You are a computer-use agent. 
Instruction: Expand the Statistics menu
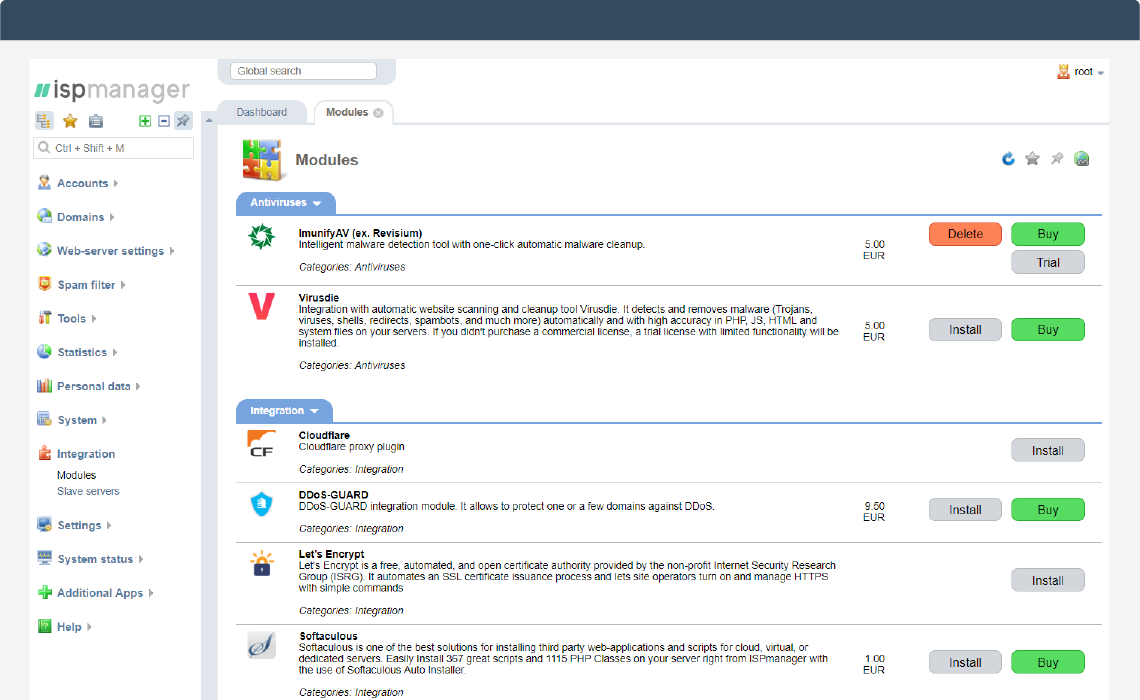[77, 352]
